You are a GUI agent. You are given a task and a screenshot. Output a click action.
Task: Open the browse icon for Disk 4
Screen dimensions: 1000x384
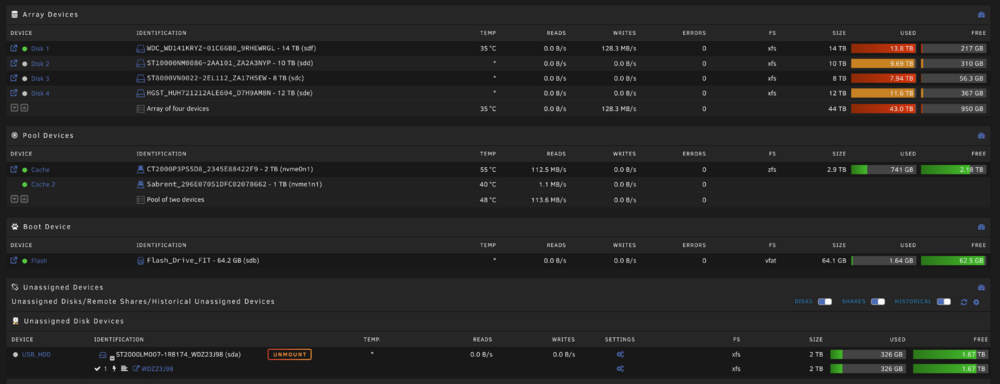click(14, 93)
